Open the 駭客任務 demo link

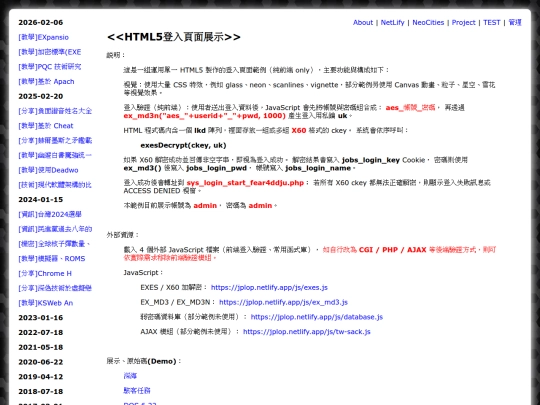pos(137,391)
